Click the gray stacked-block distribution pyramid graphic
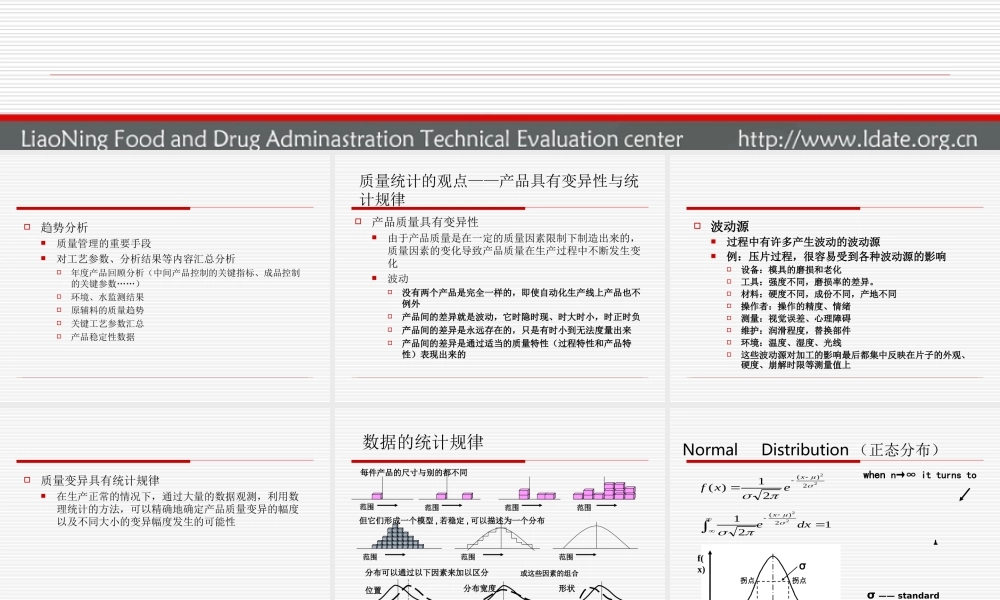1000x600 pixels. (x=398, y=539)
